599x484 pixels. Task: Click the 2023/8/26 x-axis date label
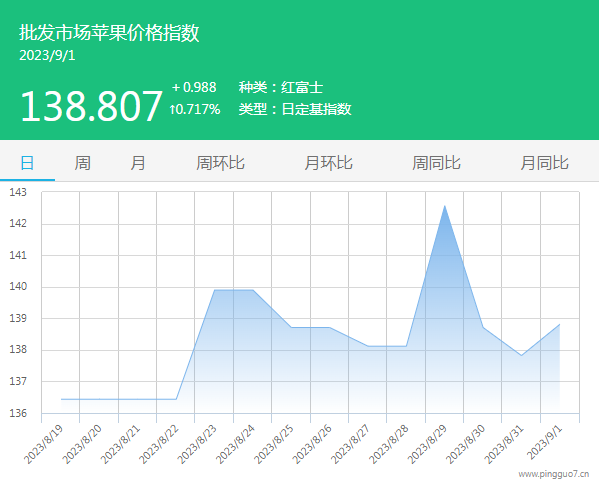(312, 444)
